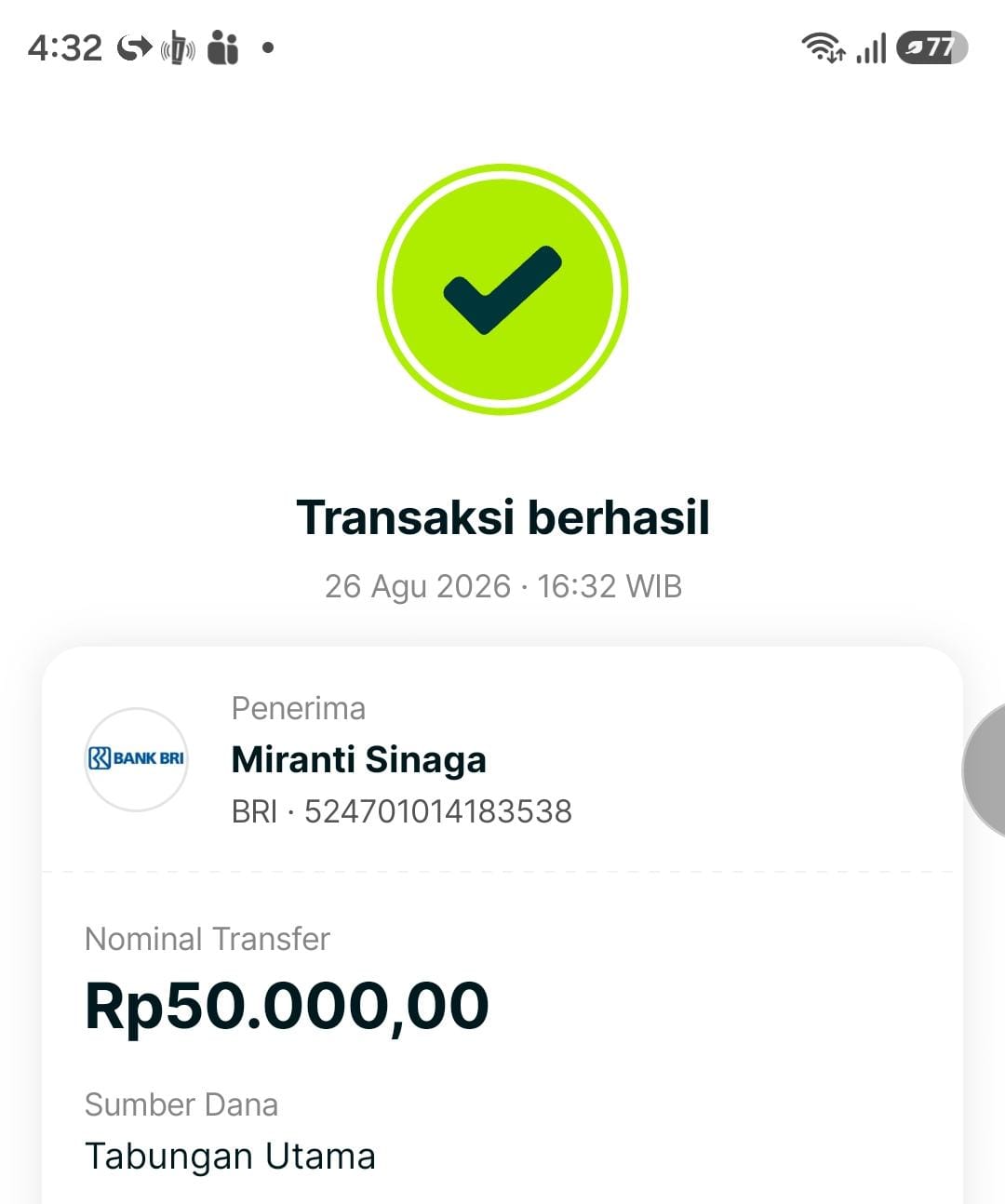Image resolution: width=1005 pixels, height=1204 pixels.
Task: Tap the Transaksi berhasil heading
Action: point(502,517)
